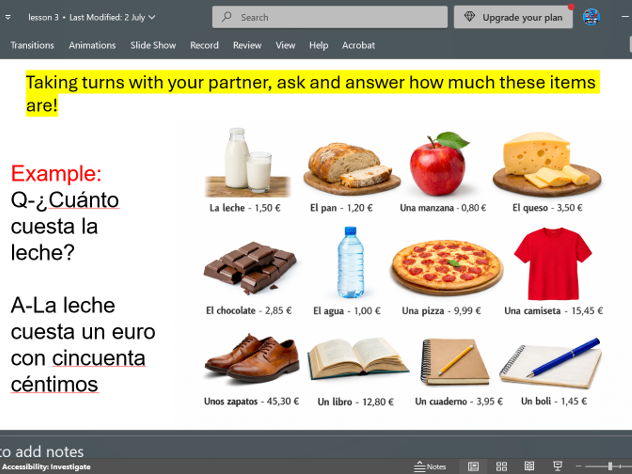Image resolution: width=632 pixels, height=474 pixels.
Task: Select the cheese image
Action: [547, 164]
